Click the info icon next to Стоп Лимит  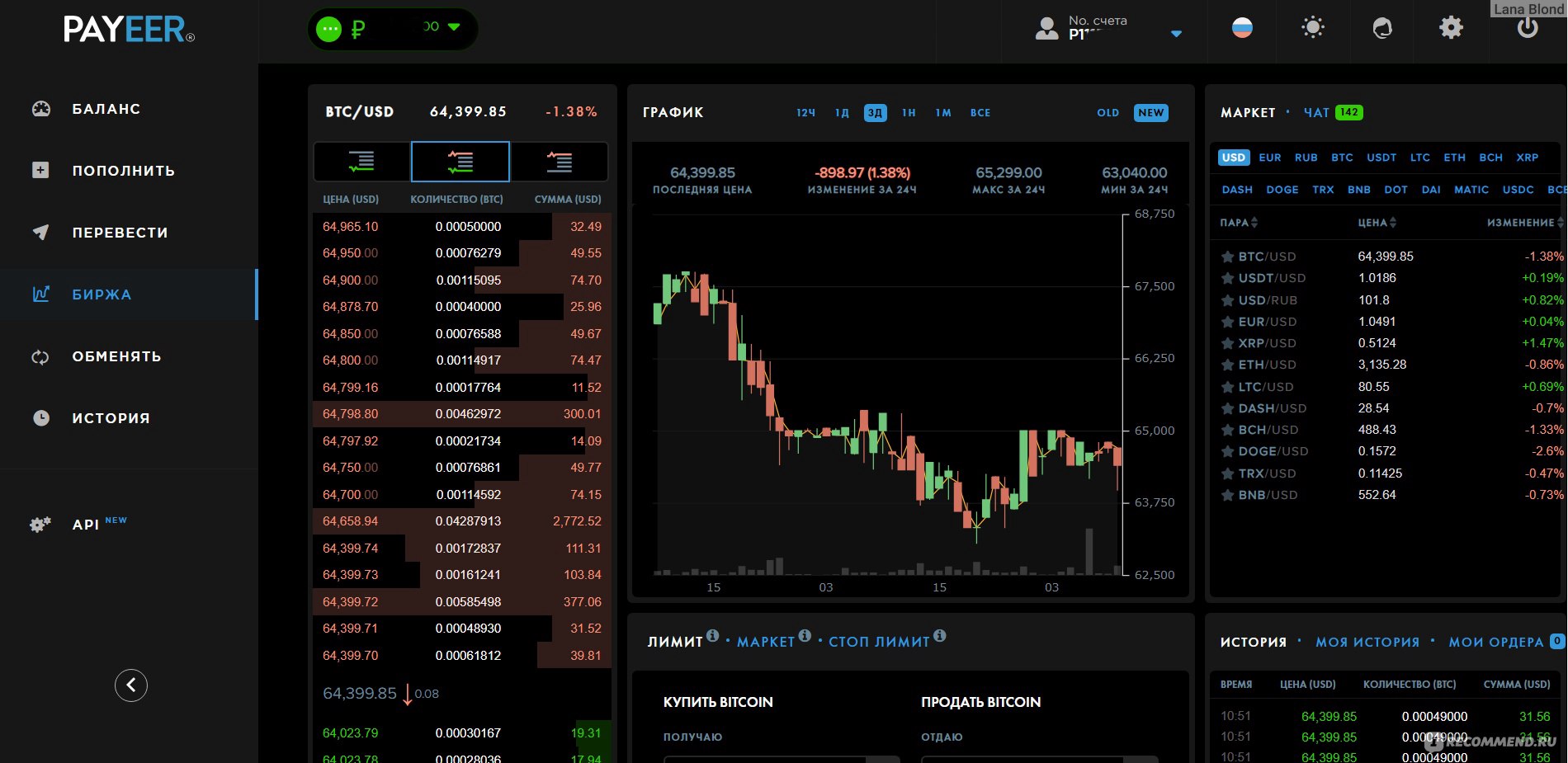pyautogui.click(x=939, y=635)
